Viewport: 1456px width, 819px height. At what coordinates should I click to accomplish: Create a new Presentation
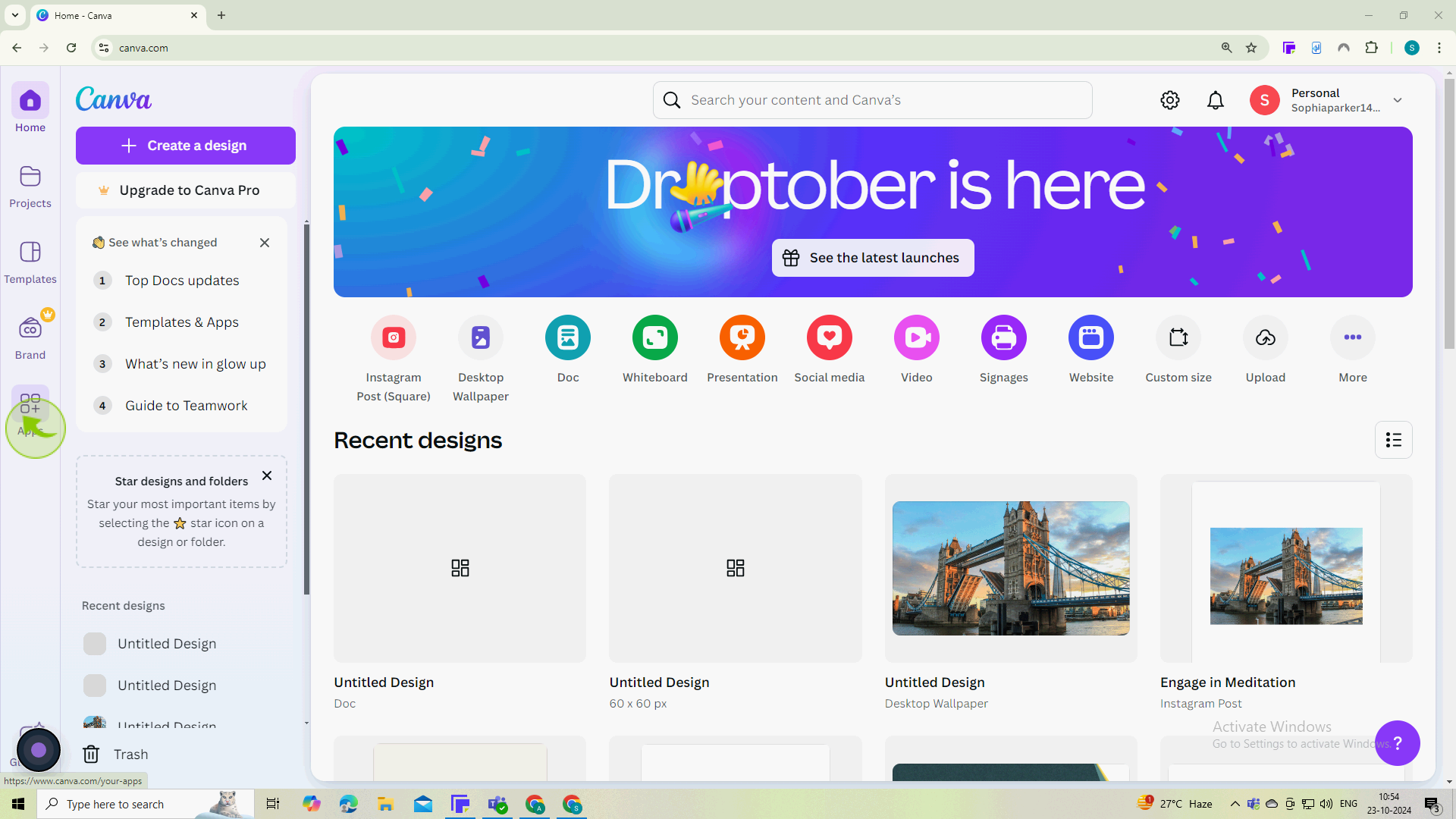pyautogui.click(x=742, y=350)
